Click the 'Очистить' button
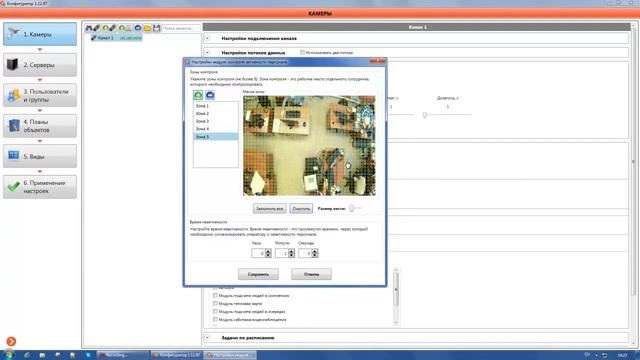640x360 pixels. click(301, 209)
